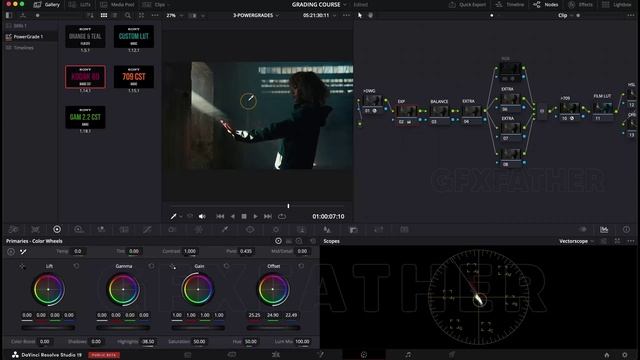Play the clip forward
Screen dimensions: 640x360
(x=256, y=216)
